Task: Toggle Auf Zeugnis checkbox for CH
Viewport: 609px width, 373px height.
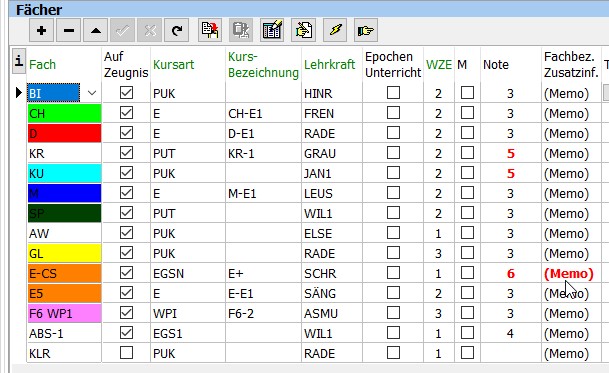Action: click(x=126, y=113)
